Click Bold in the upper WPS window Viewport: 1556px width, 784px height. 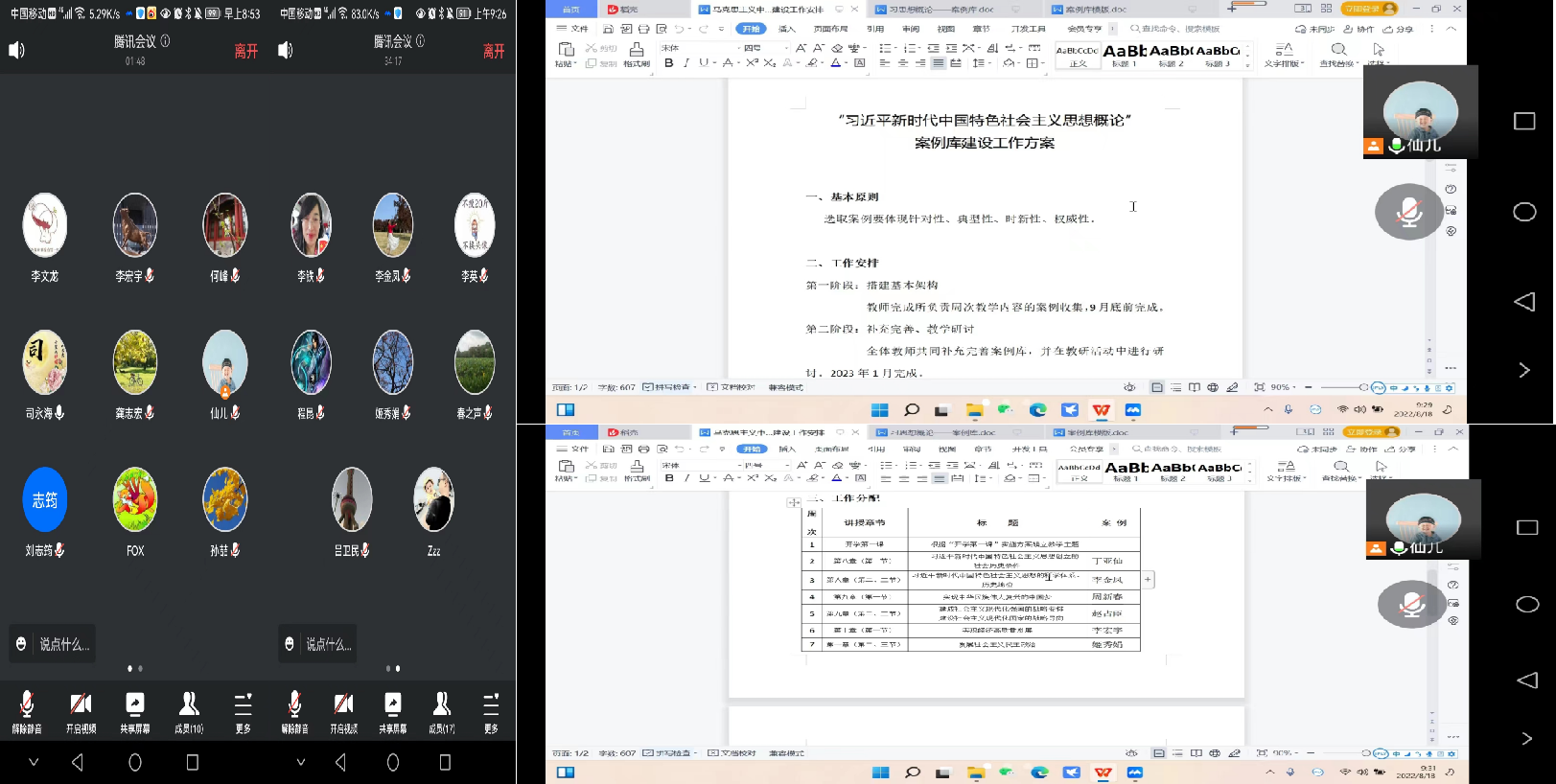669,63
